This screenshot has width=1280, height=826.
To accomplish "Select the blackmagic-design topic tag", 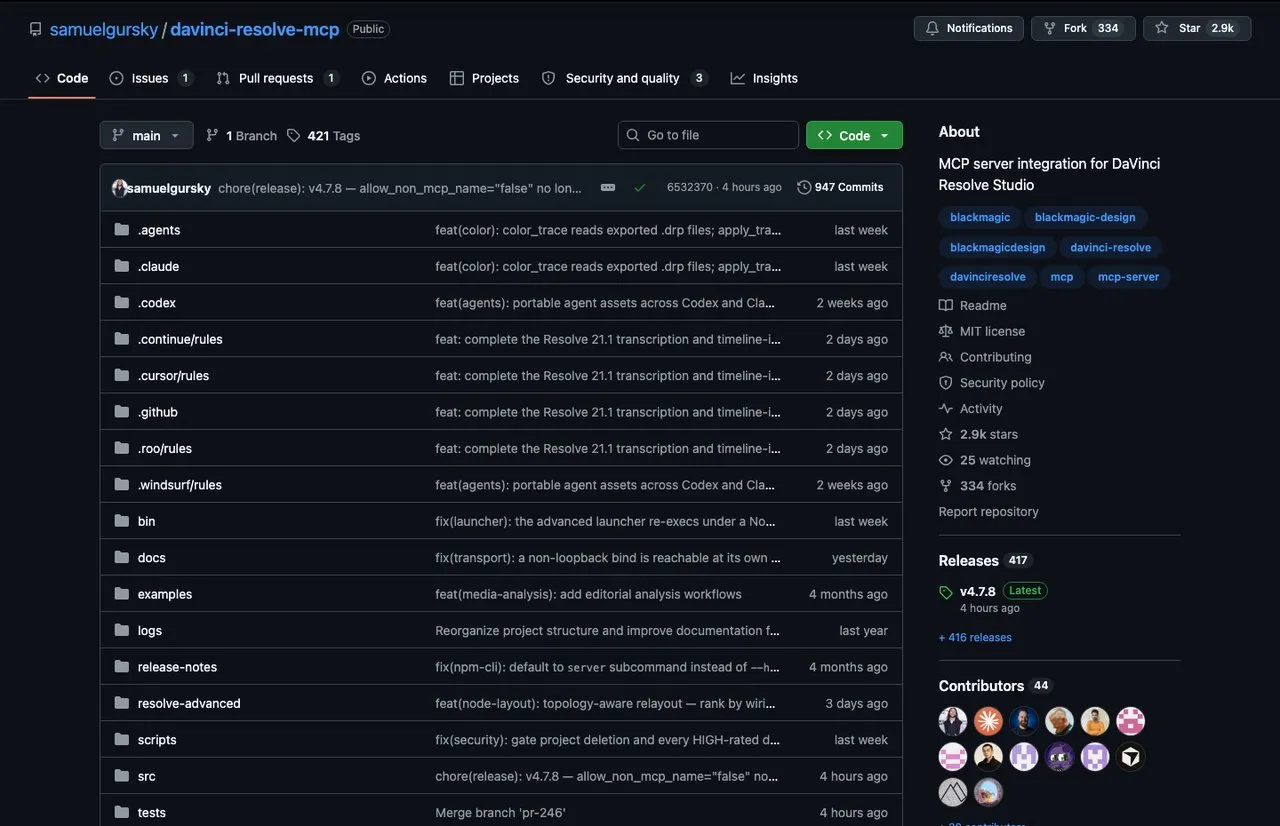I will coord(1085,217).
